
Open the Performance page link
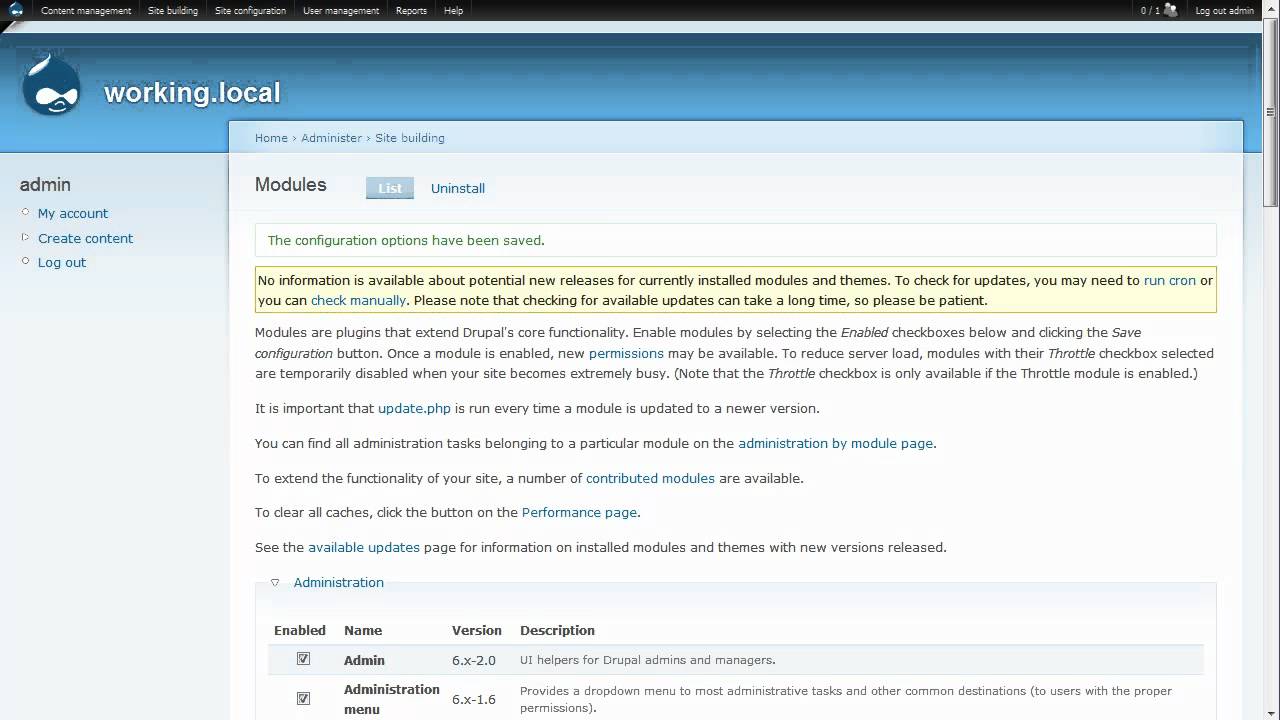[x=579, y=513]
